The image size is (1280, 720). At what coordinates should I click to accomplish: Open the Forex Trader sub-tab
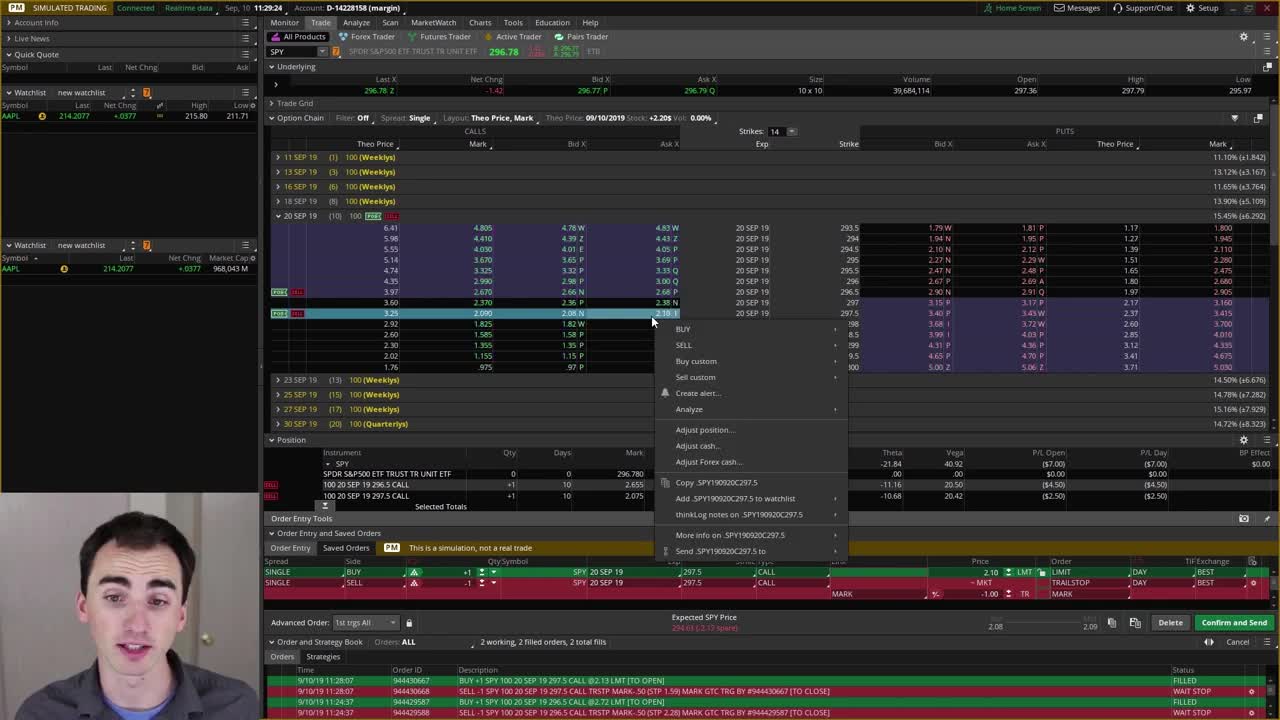pos(368,37)
